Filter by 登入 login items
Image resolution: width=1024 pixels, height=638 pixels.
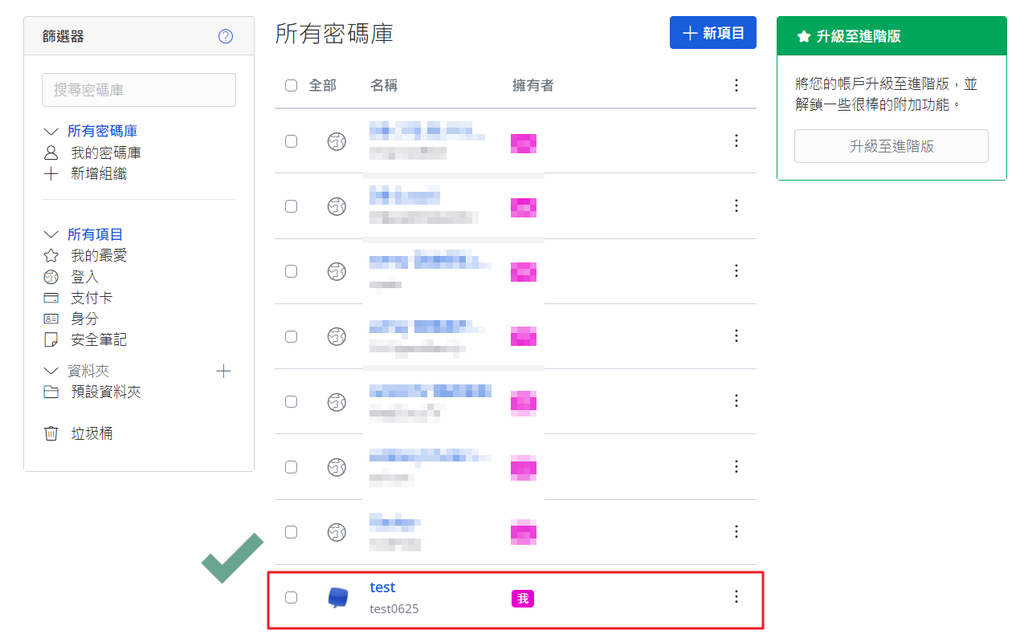point(84,277)
